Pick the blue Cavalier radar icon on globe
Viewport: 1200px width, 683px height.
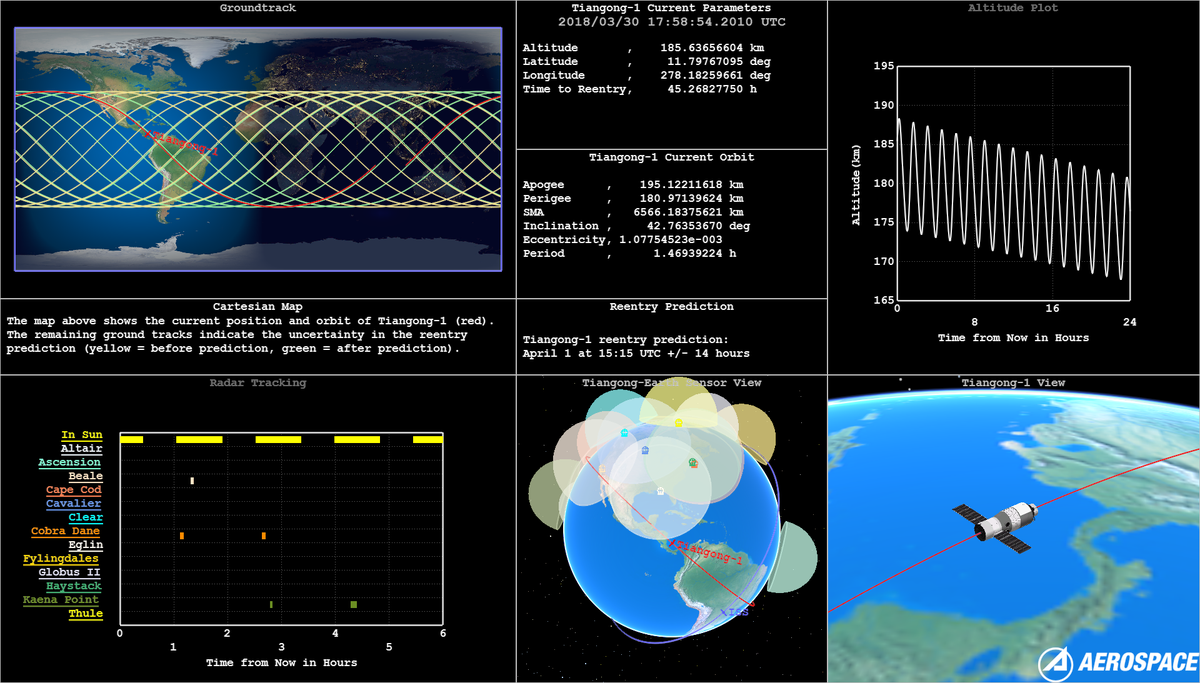646,451
